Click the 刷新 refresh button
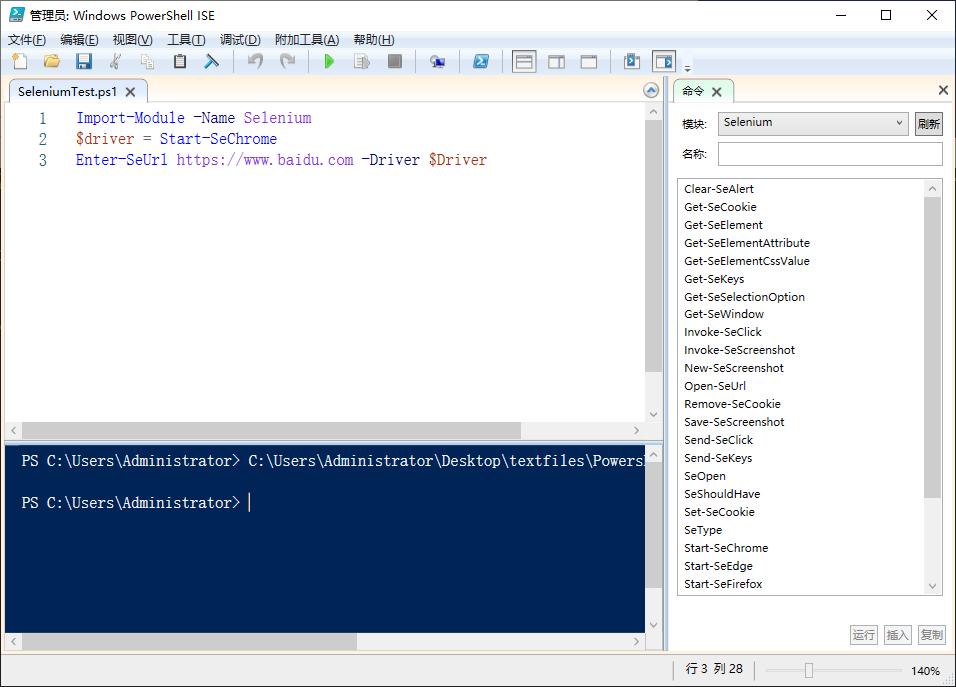 pyautogui.click(x=928, y=124)
